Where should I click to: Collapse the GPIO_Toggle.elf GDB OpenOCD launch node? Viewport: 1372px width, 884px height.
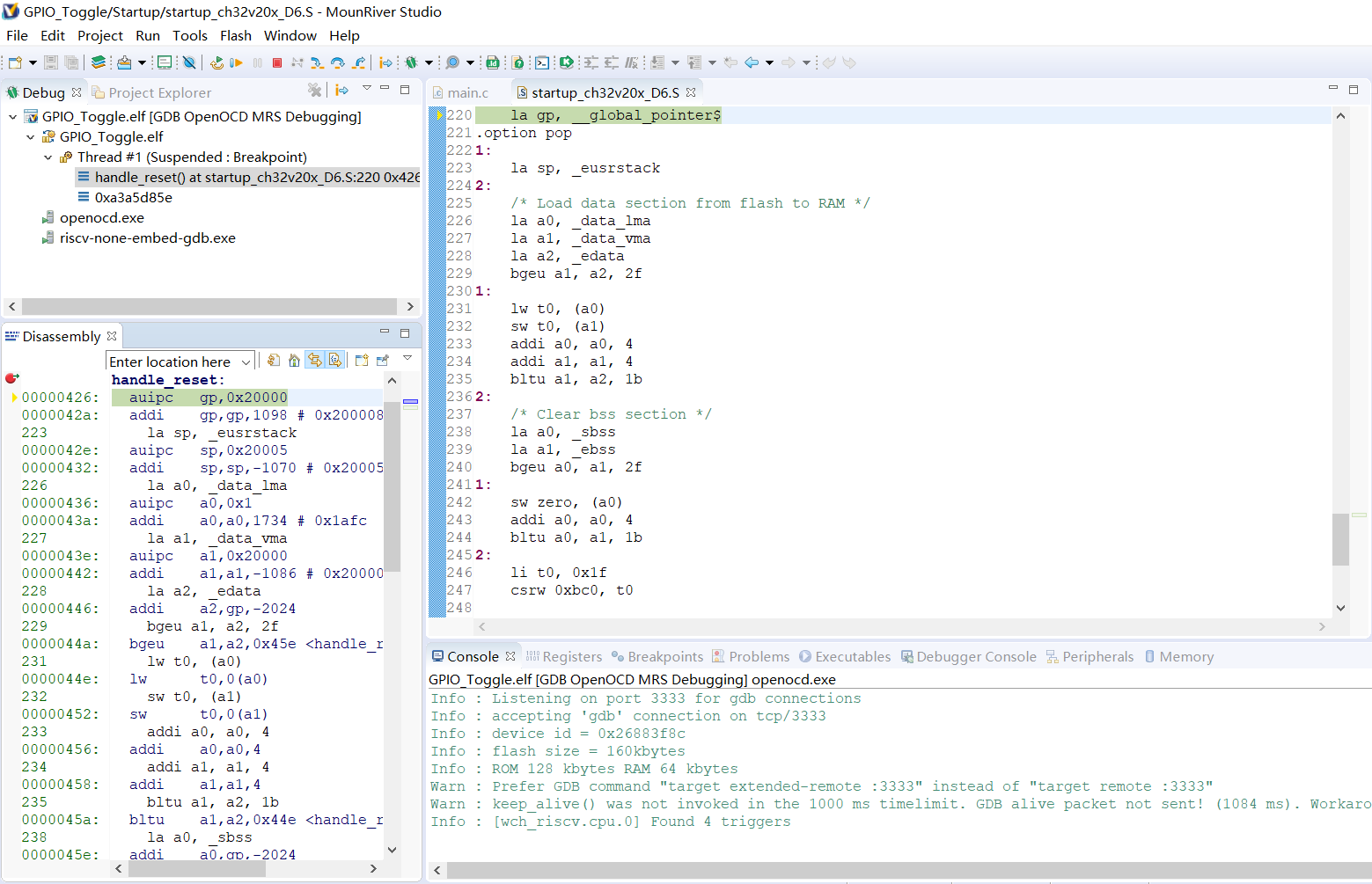pos(13,116)
